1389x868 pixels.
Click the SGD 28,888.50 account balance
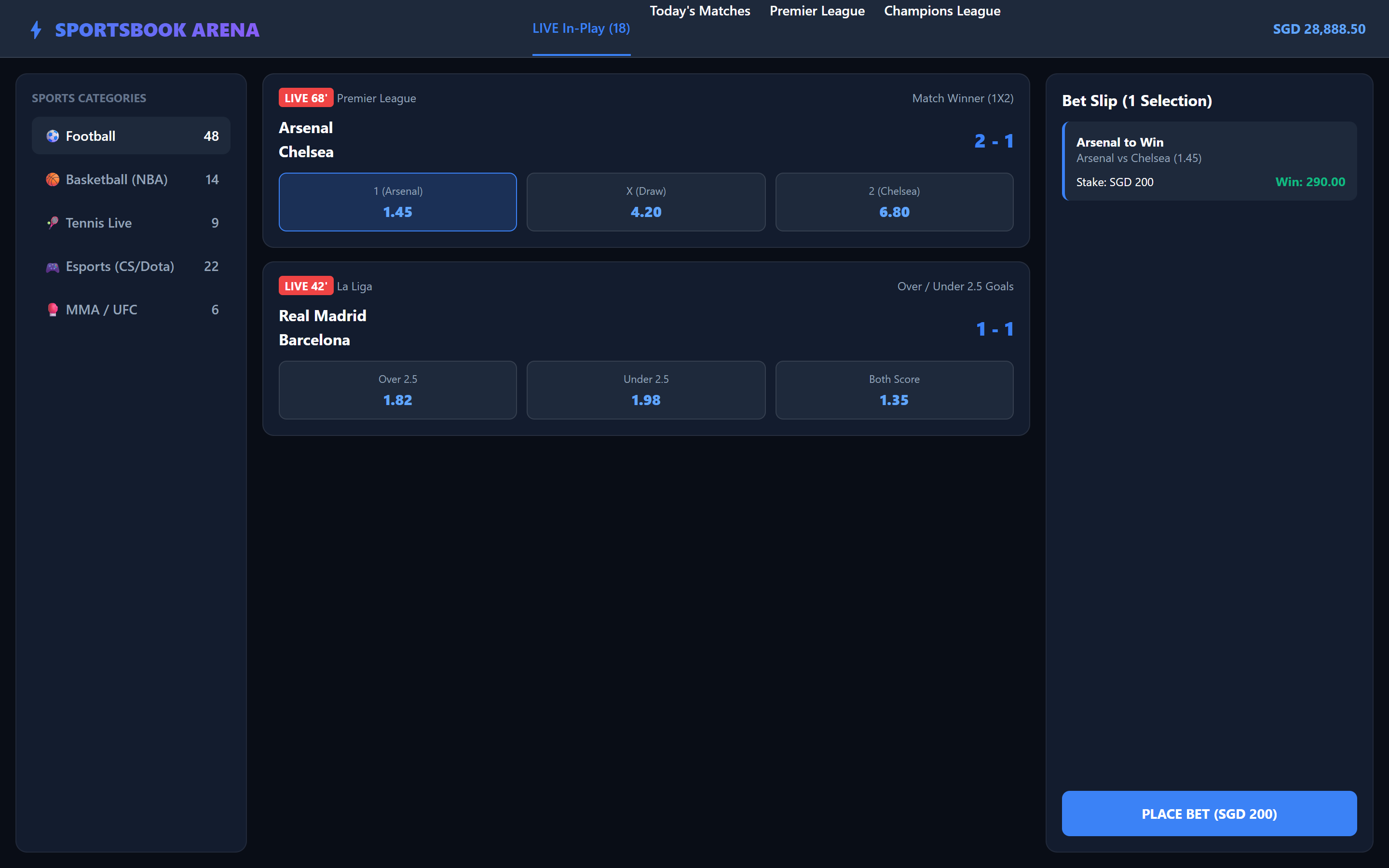click(x=1319, y=29)
